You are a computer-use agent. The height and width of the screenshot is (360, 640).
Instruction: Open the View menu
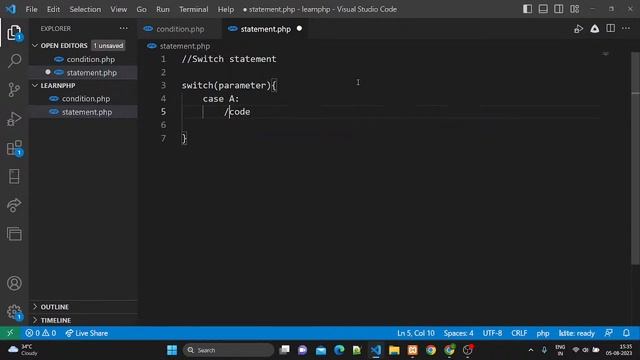pos(118,9)
